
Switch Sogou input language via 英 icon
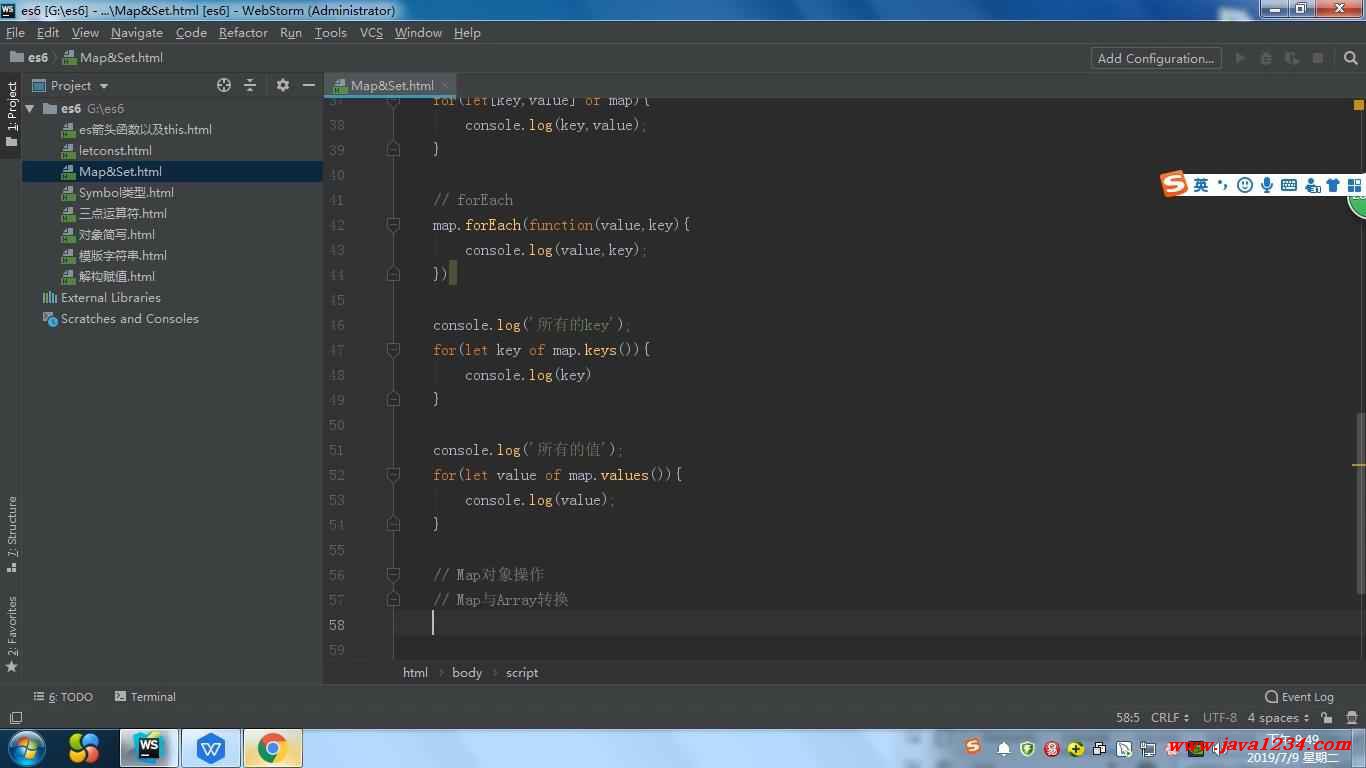[x=1200, y=185]
